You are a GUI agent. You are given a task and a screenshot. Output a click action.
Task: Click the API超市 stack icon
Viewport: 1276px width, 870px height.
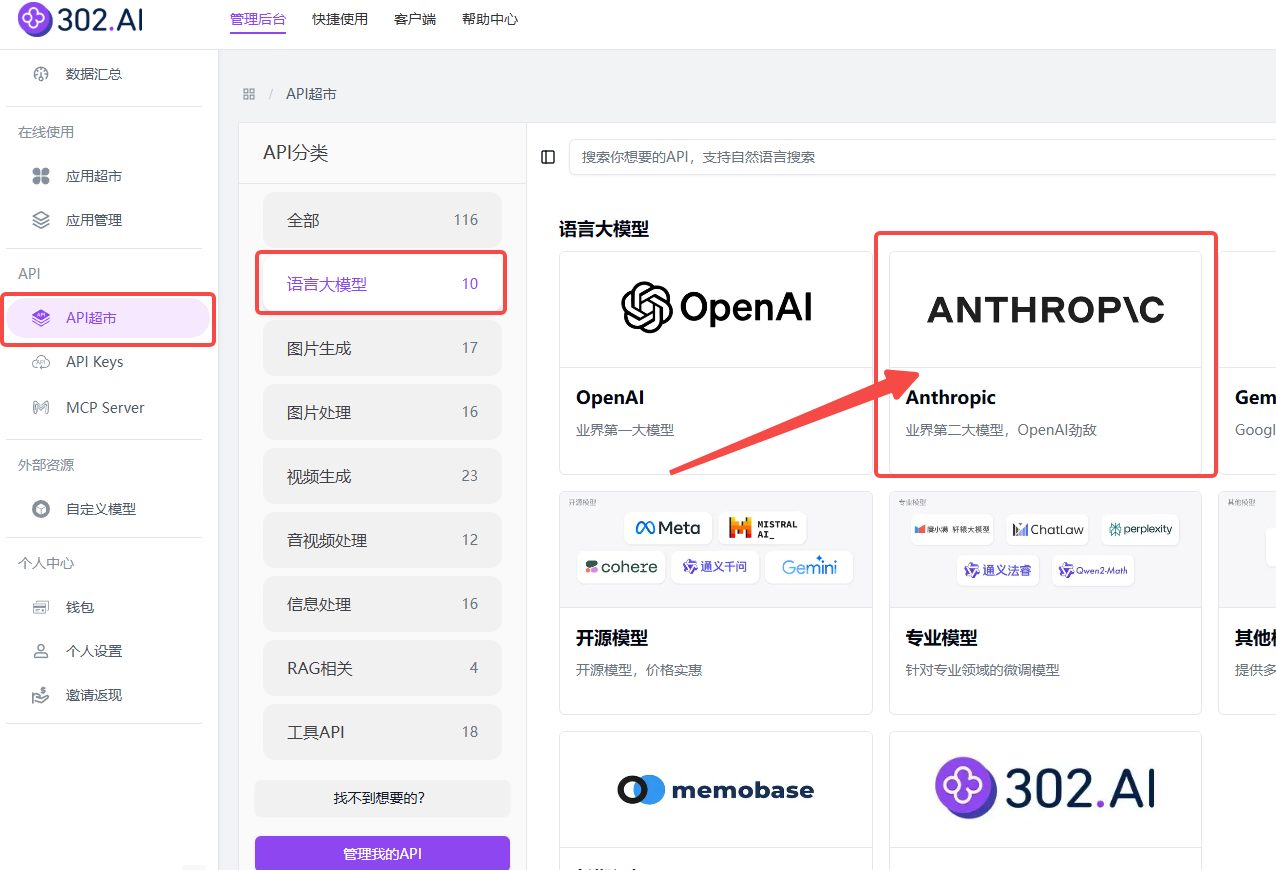tap(41, 318)
